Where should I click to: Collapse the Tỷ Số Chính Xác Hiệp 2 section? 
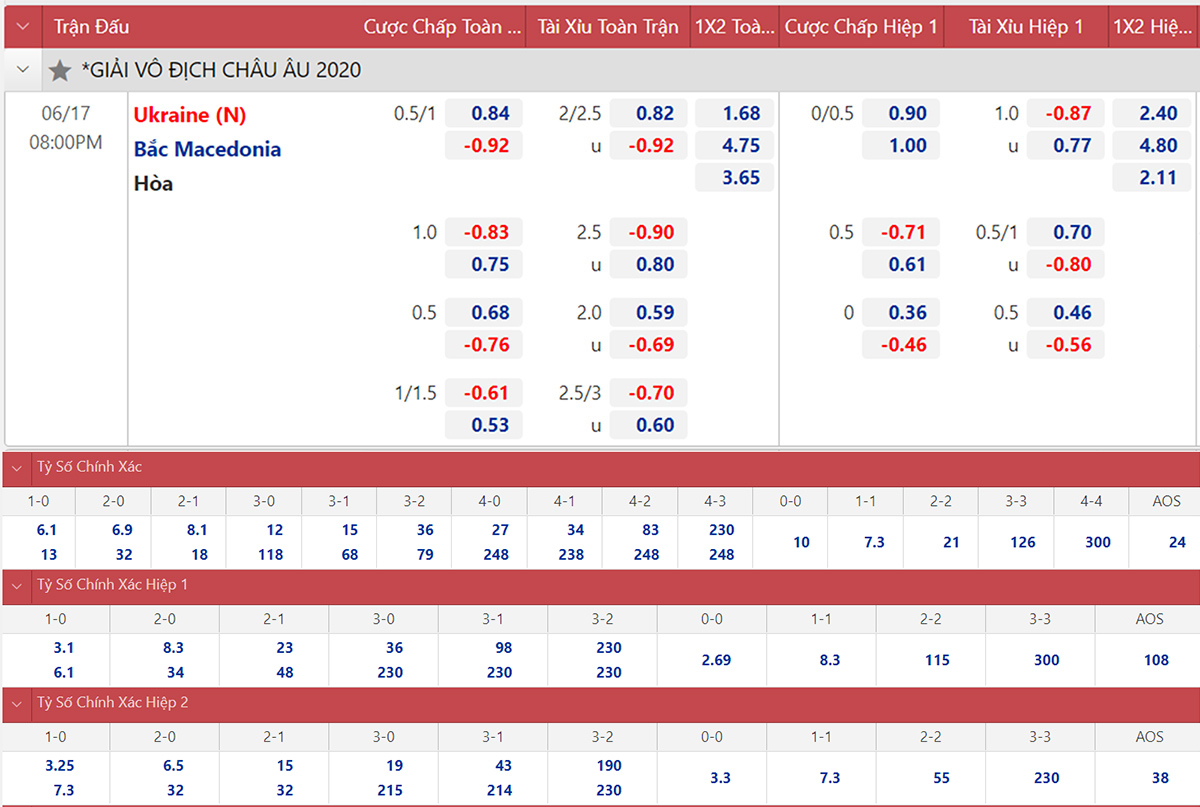click(x=17, y=703)
